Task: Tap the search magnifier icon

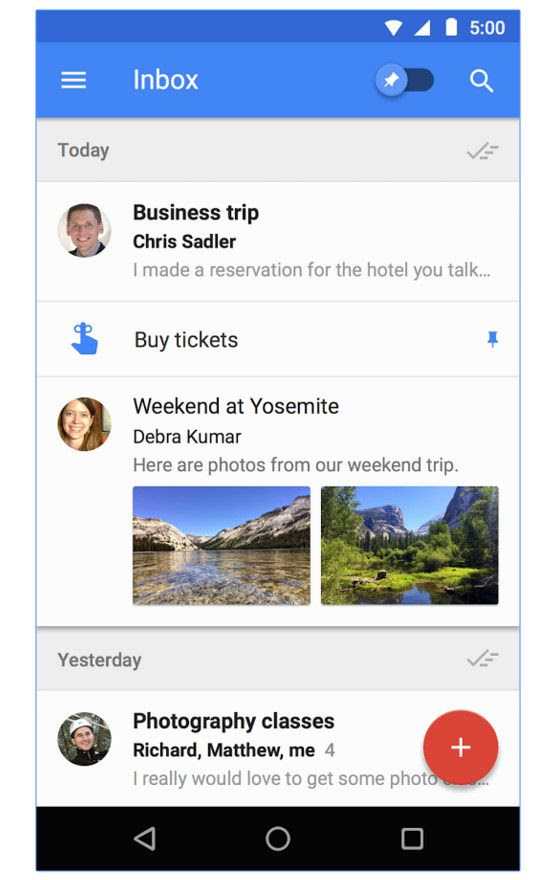Action: pyautogui.click(x=481, y=81)
